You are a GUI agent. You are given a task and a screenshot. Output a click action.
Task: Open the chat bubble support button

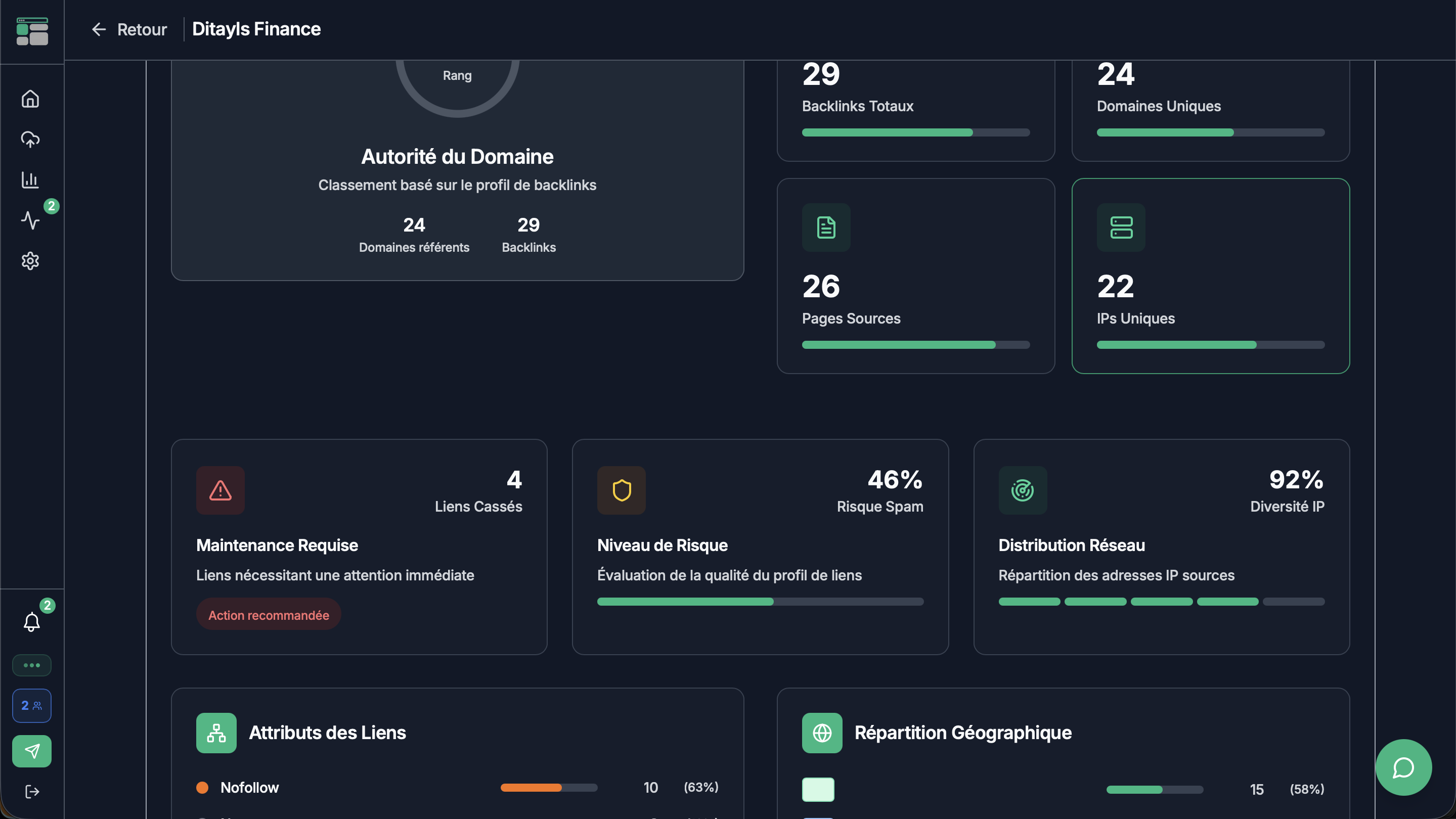click(1403, 767)
